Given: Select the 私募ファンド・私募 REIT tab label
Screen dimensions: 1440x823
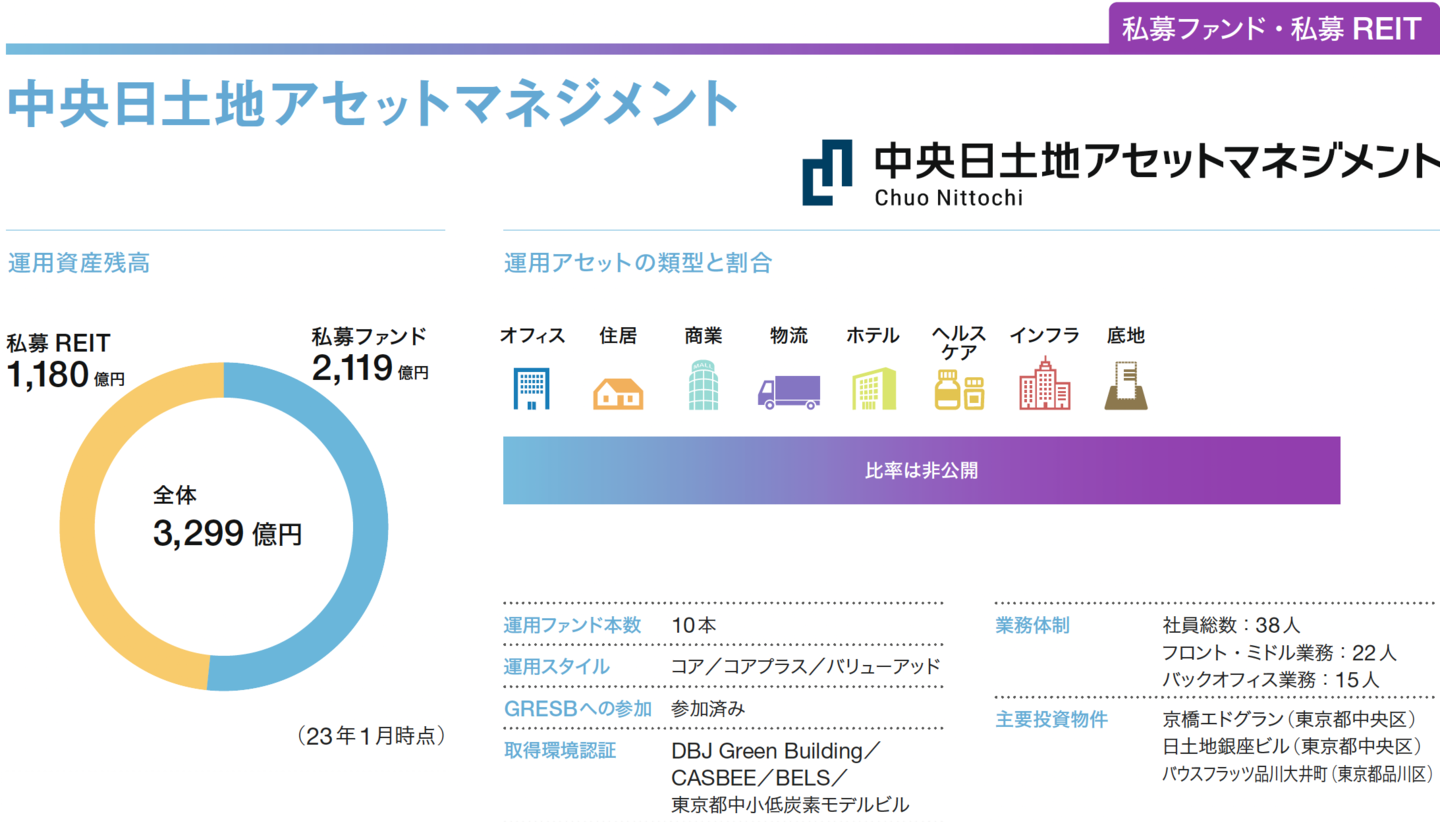Looking at the screenshot, I should point(1272,28).
